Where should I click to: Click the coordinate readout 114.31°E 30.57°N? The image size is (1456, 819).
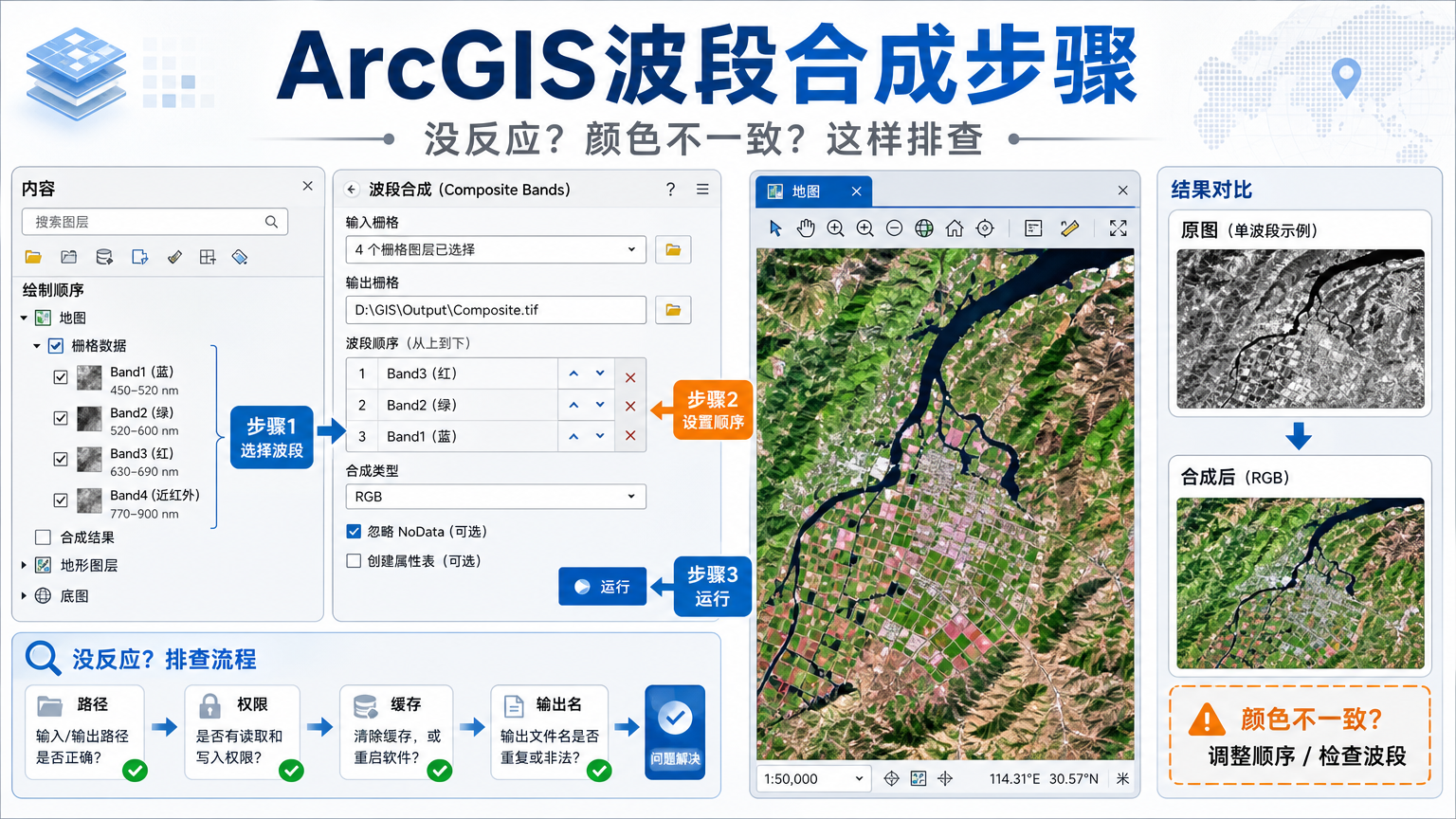tap(1044, 778)
